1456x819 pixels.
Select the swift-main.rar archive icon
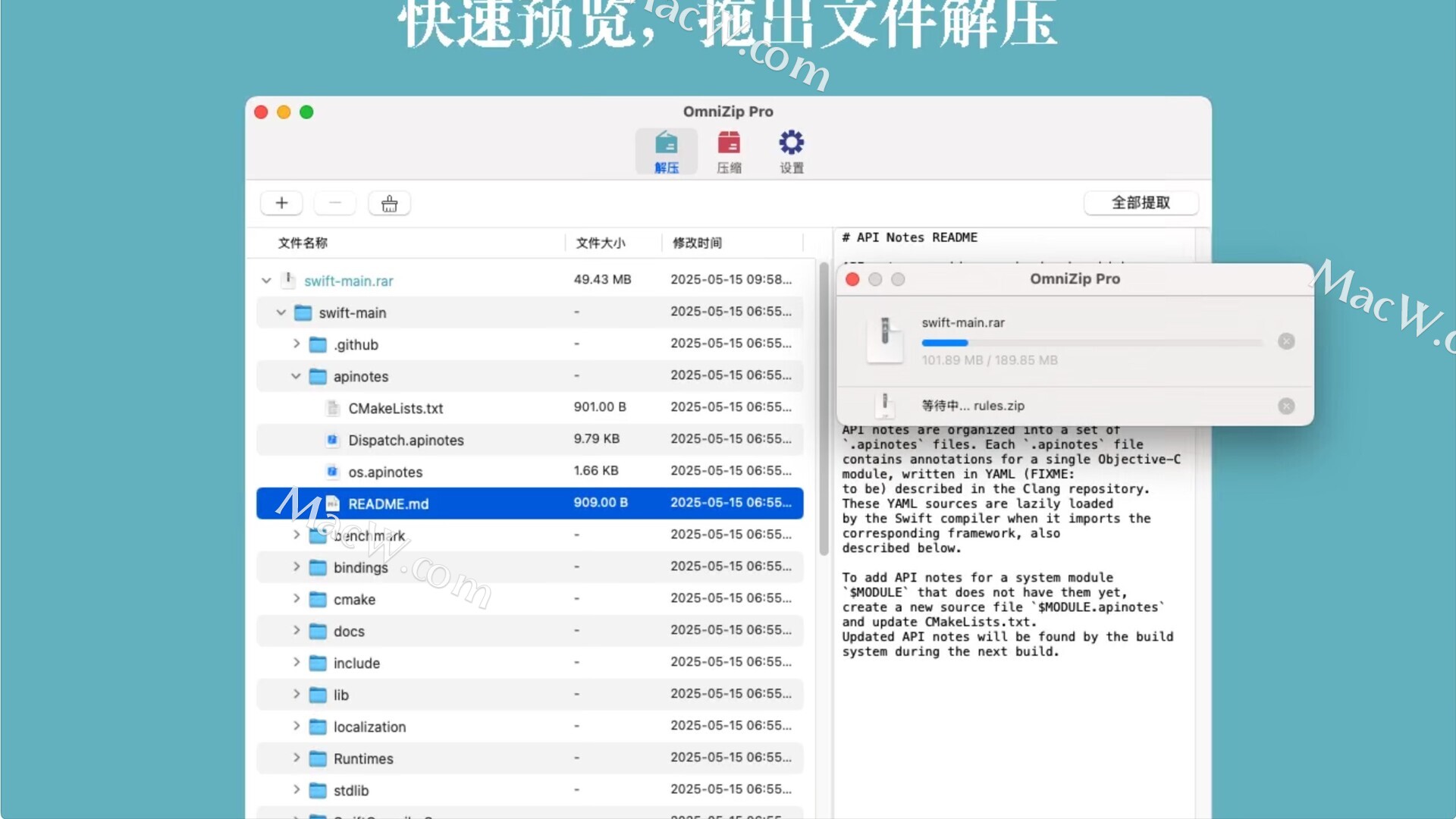(288, 281)
